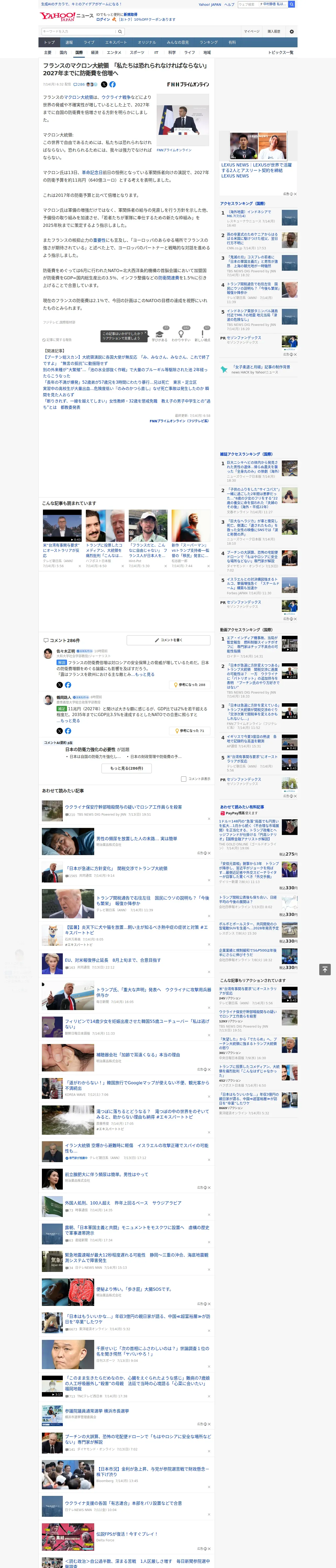Click the FNNプライムオンライン logo beside the headline
Image resolution: width=336 pixels, height=1568 pixels.
[188, 85]
